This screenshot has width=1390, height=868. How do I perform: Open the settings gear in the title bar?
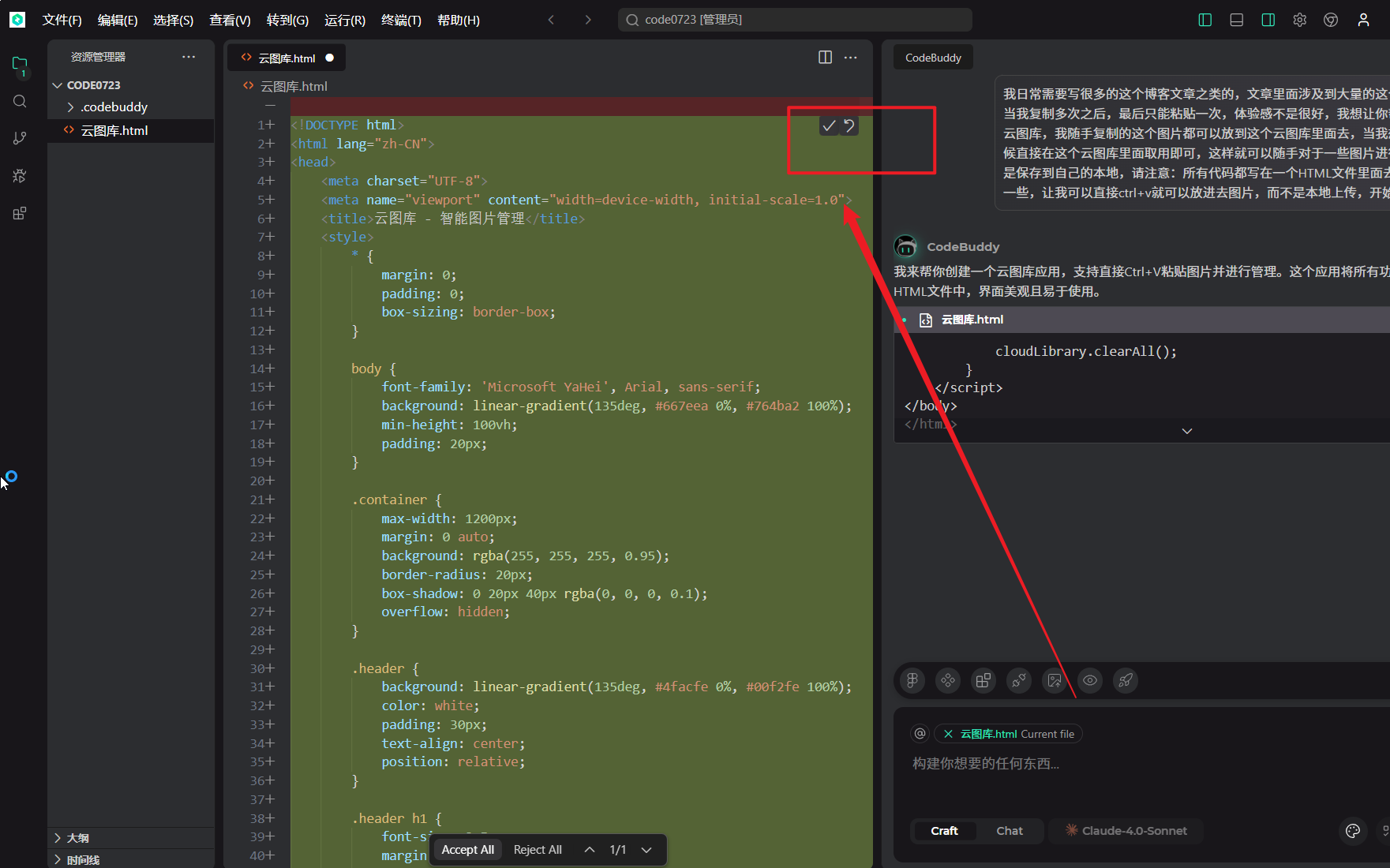click(x=1299, y=20)
